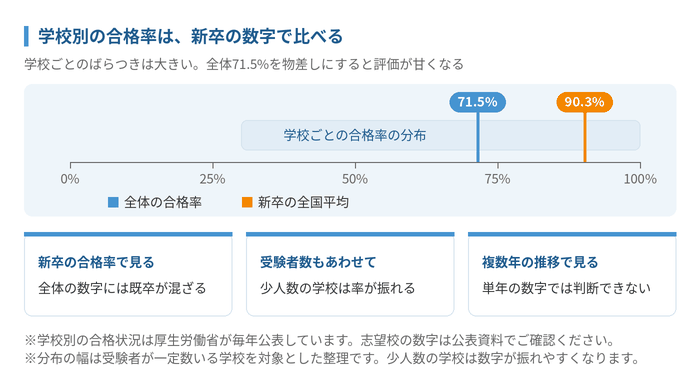
Task: Click the 50% axis tick label
Action: click(x=355, y=179)
